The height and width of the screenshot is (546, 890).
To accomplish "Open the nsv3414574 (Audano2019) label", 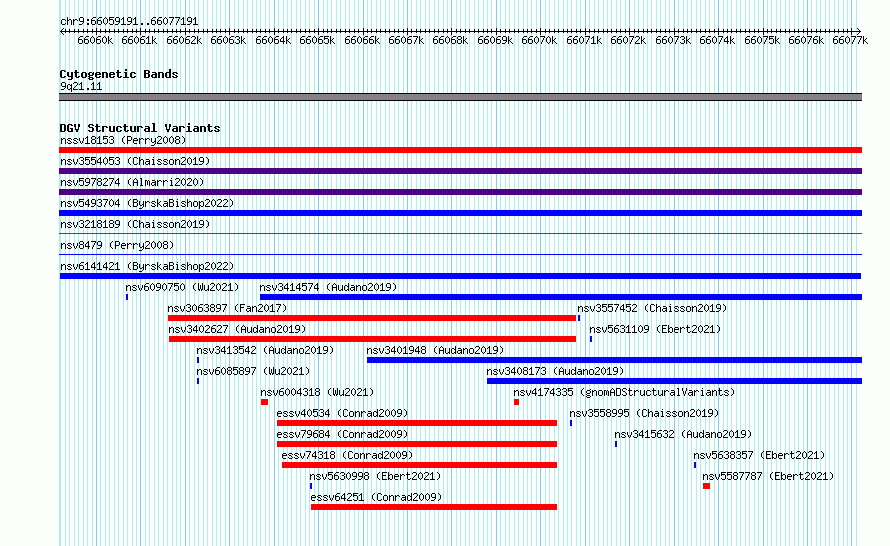I will tap(328, 287).
